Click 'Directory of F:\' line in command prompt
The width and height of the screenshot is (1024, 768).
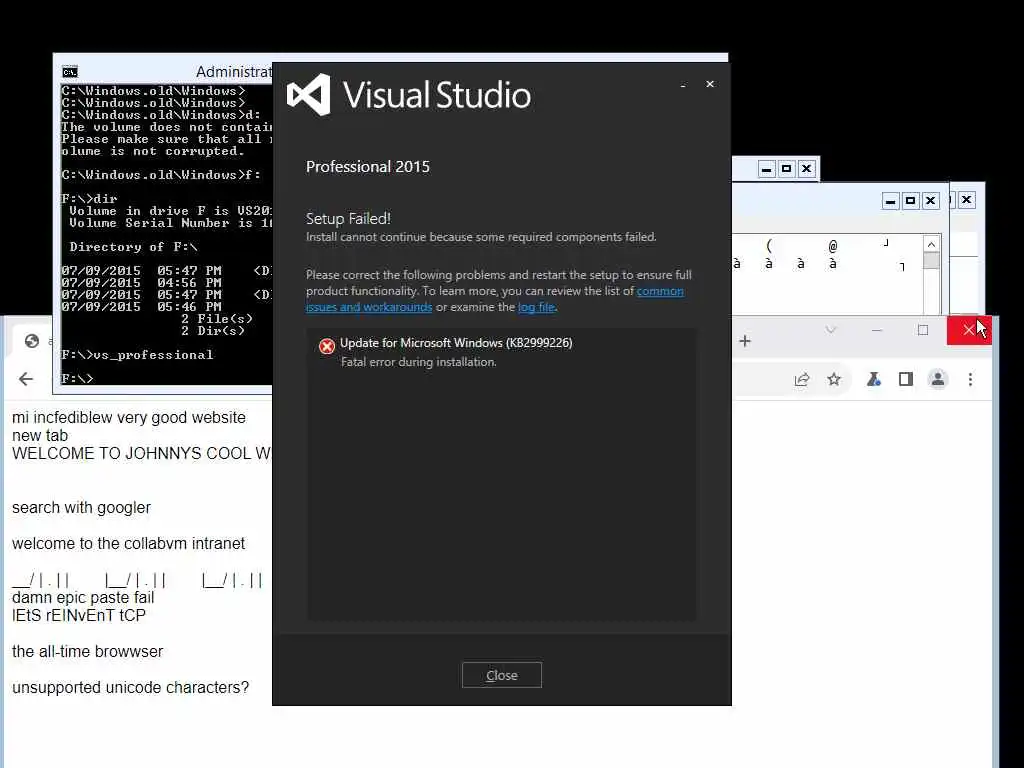[133, 247]
